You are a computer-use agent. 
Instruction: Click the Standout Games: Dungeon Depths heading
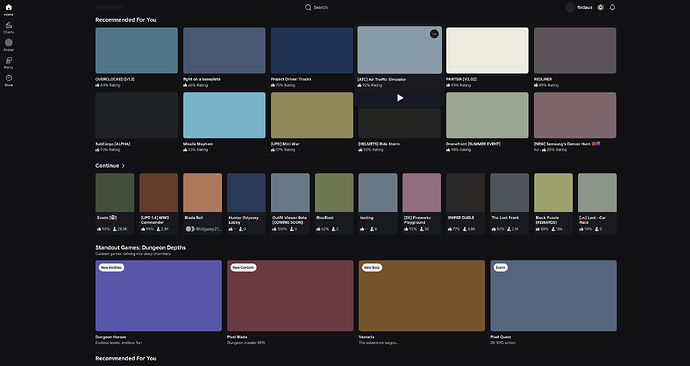(140, 248)
